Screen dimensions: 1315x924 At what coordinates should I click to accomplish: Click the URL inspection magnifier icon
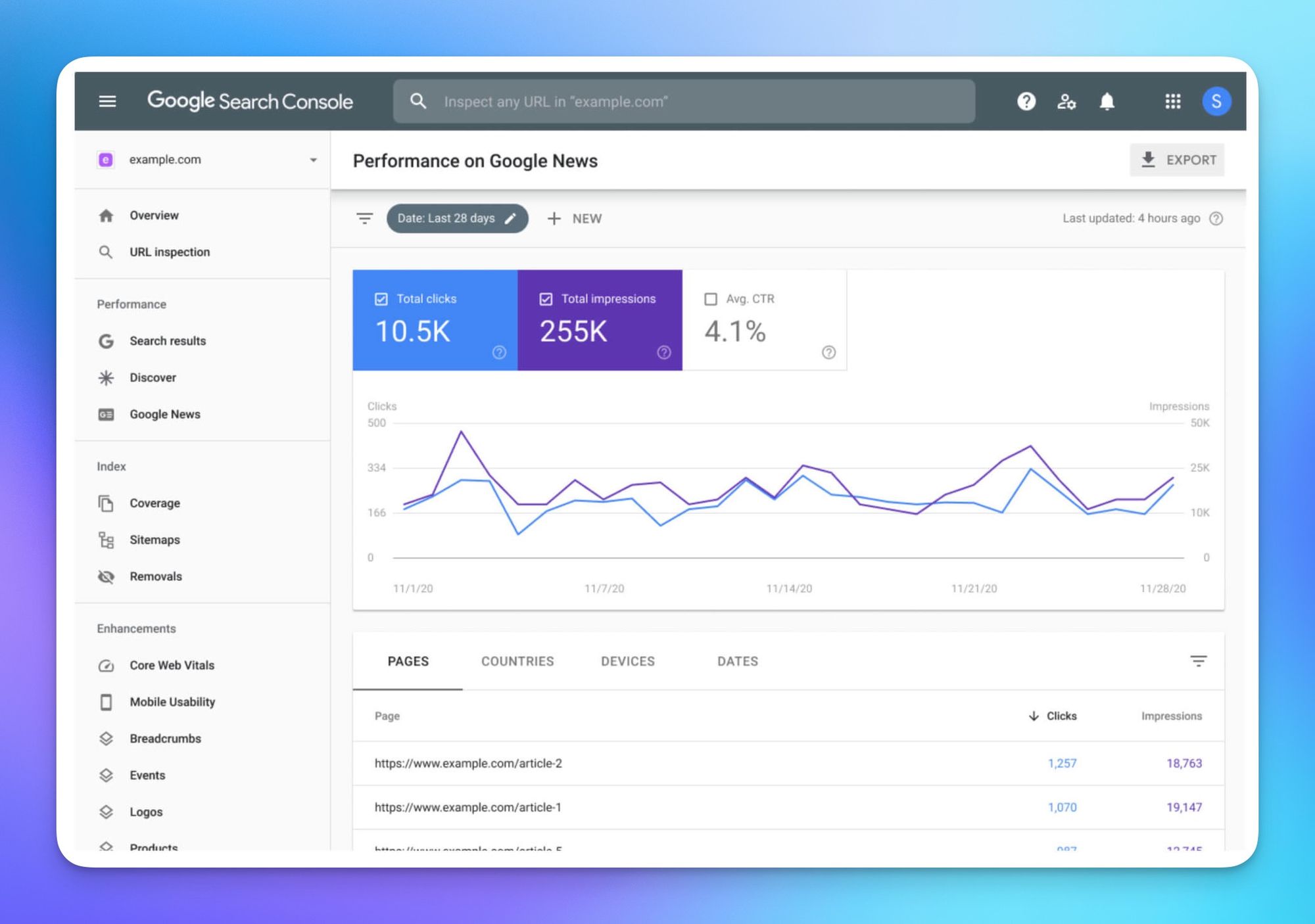(106, 252)
